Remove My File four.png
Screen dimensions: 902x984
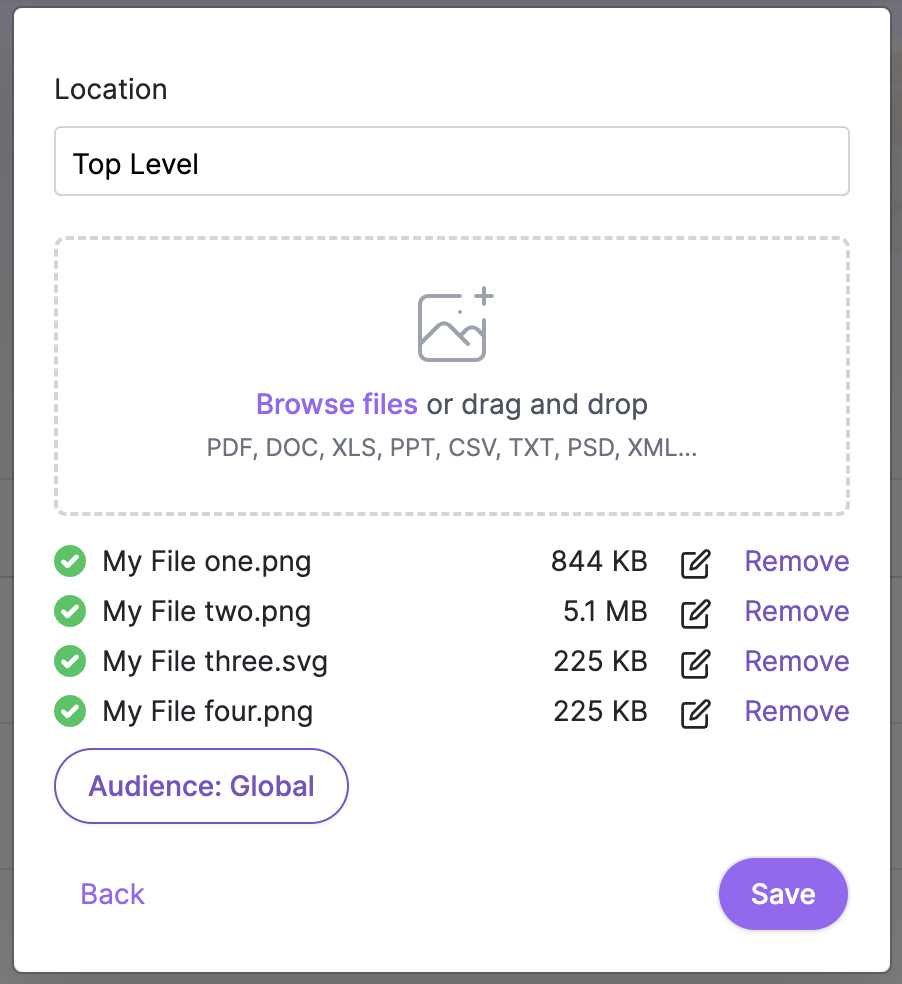click(x=796, y=711)
